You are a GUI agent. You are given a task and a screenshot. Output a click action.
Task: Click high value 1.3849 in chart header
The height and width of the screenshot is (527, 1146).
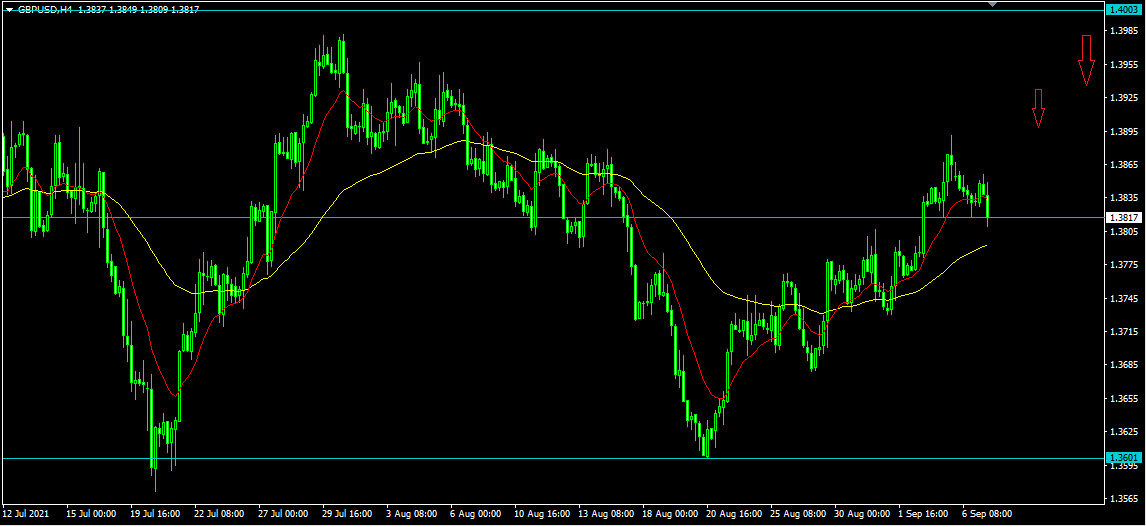(x=123, y=9)
